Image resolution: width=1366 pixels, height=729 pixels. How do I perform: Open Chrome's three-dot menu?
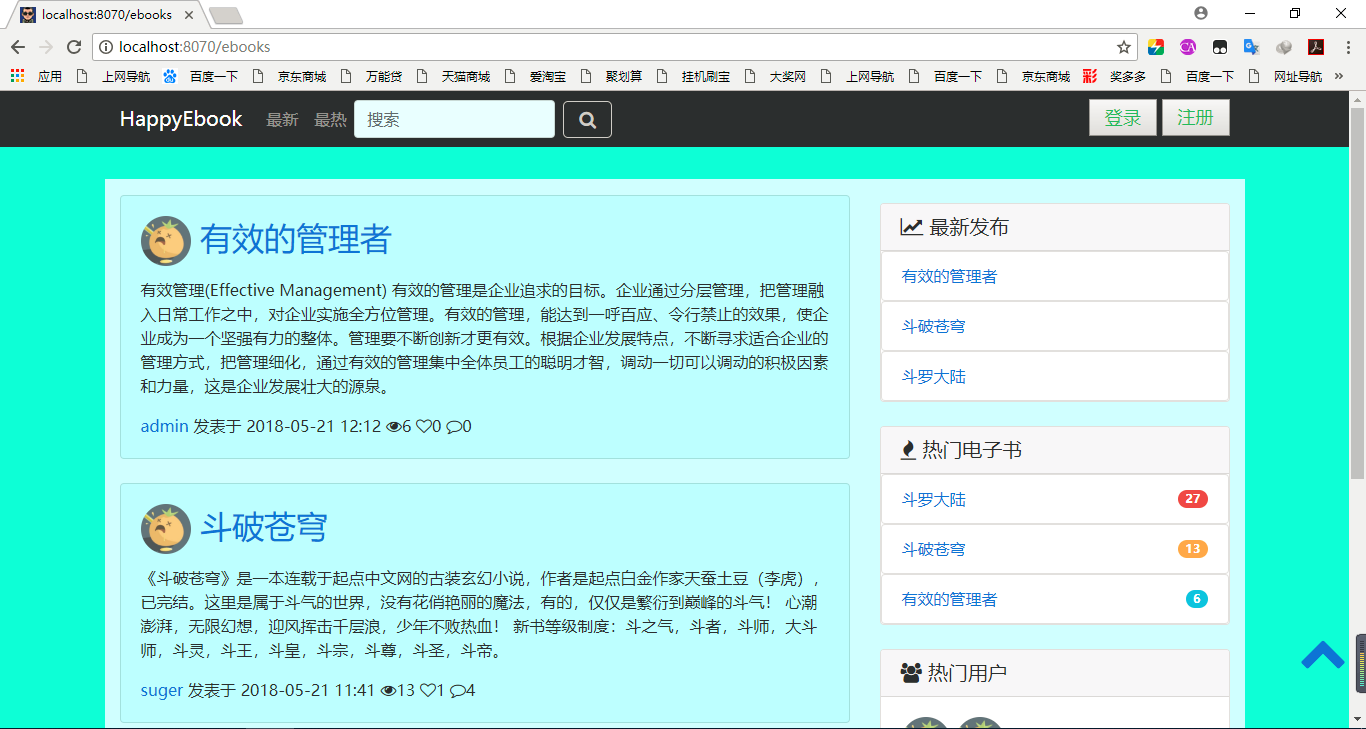[1347, 47]
